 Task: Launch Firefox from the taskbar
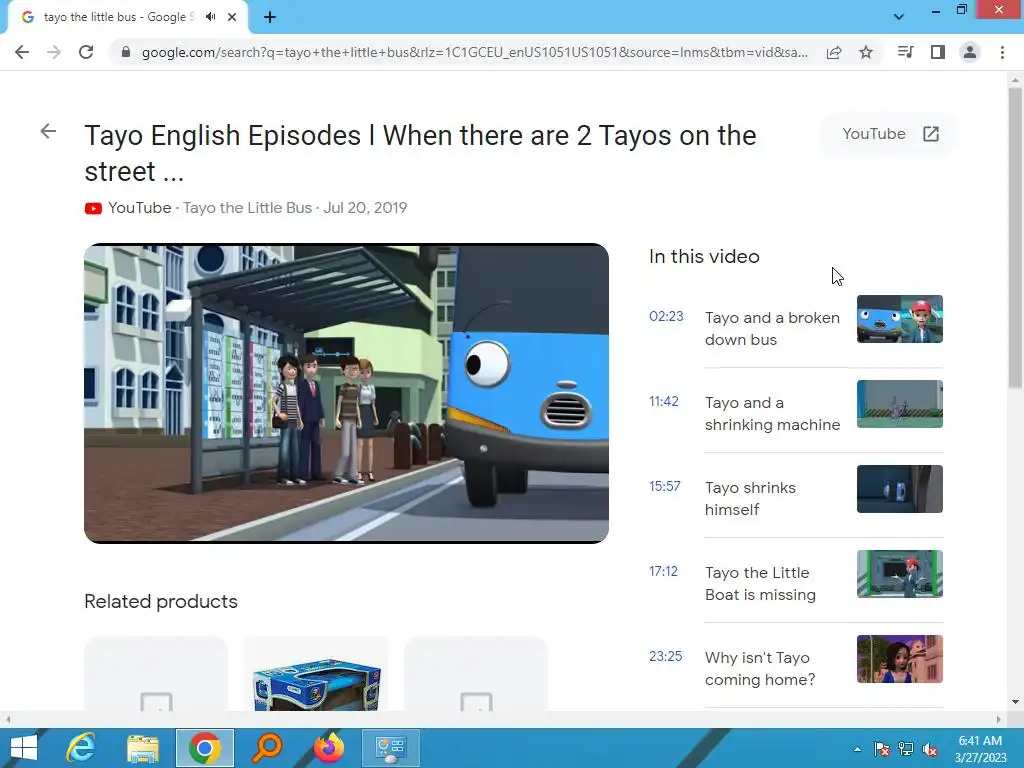point(328,748)
